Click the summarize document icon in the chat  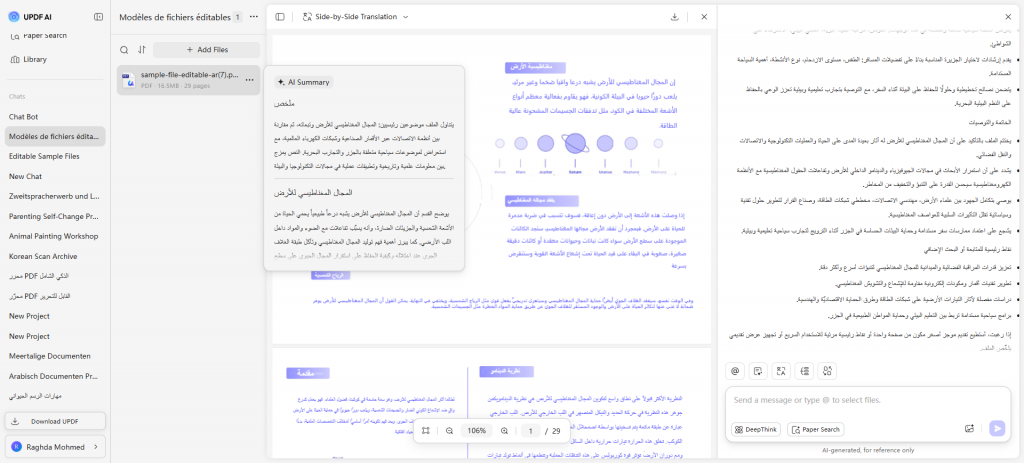(x=758, y=371)
